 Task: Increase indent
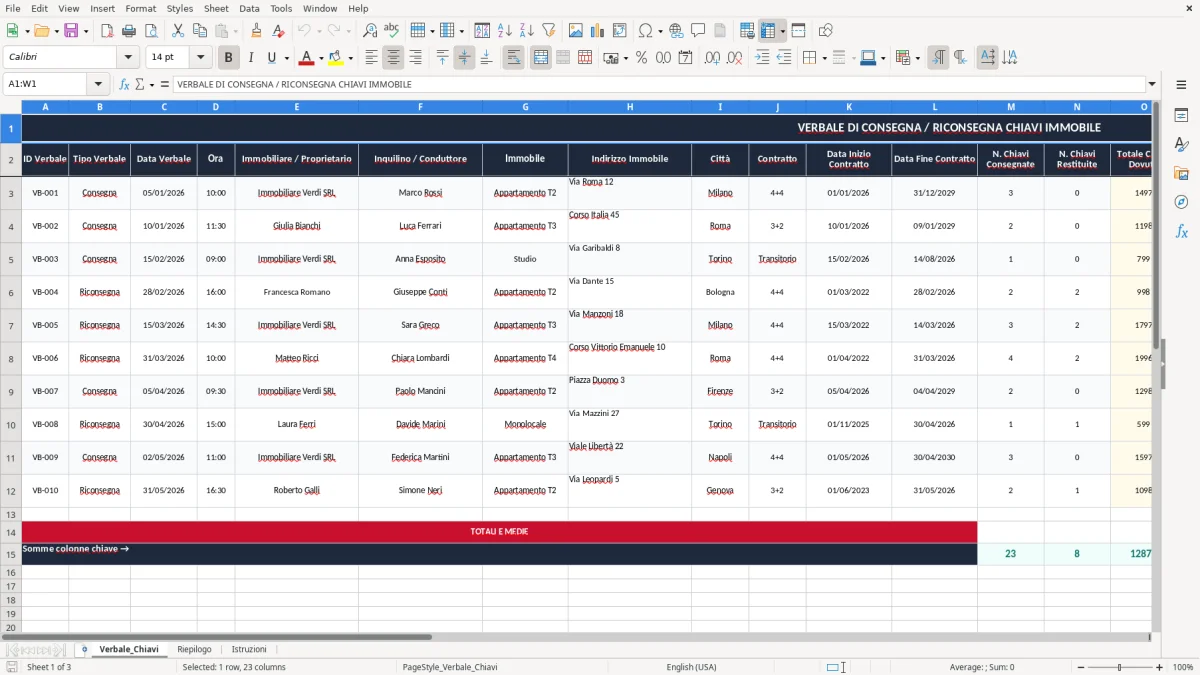coord(762,58)
